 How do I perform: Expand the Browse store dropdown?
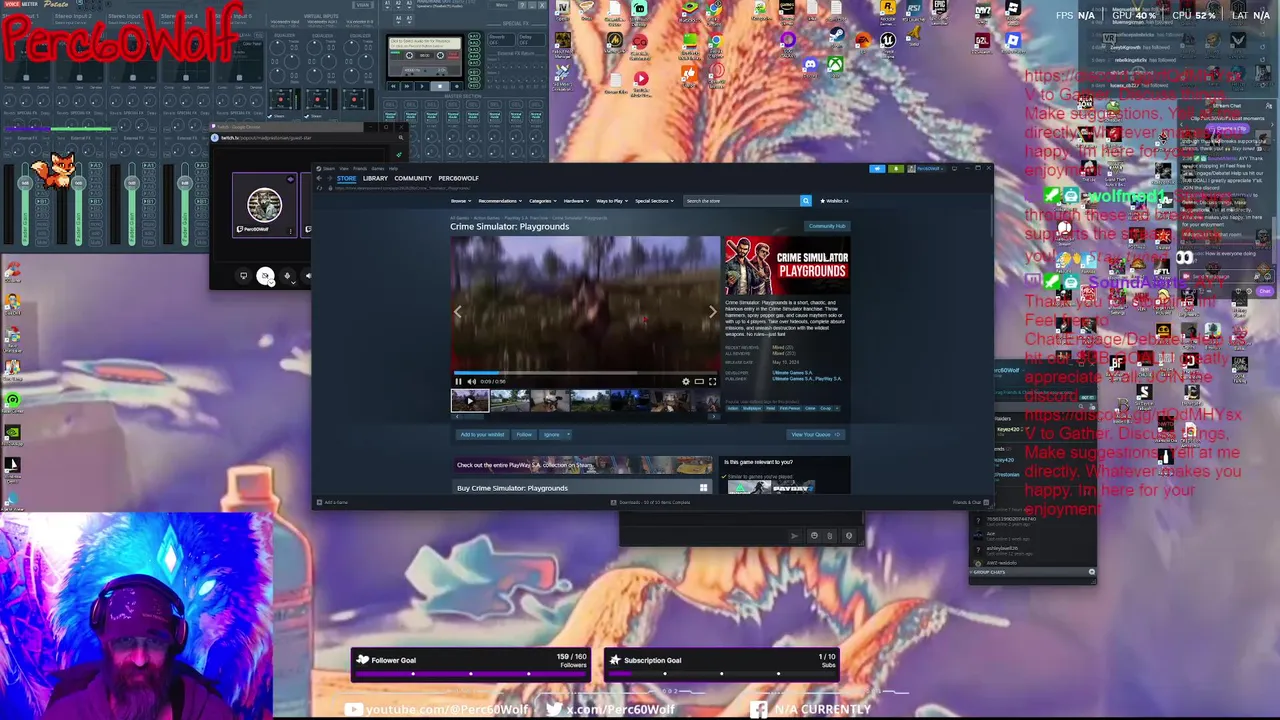pyautogui.click(x=461, y=201)
